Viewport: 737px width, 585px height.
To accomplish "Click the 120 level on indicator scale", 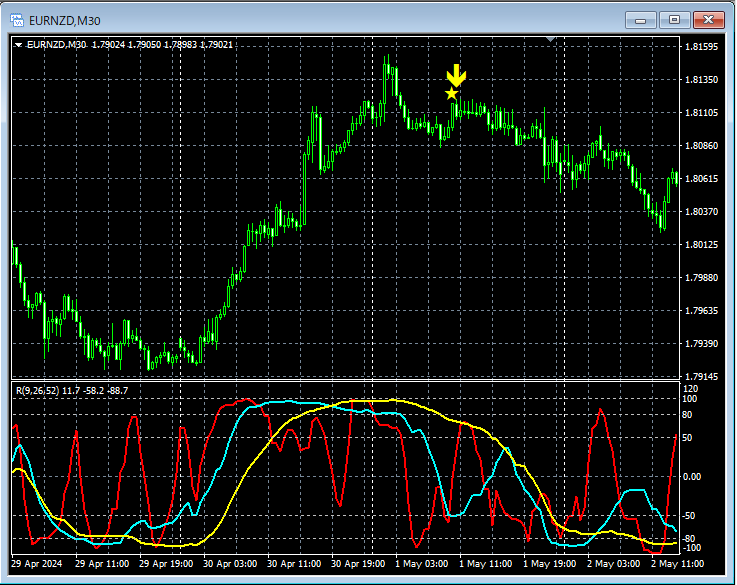I will click(x=690, y=388).
